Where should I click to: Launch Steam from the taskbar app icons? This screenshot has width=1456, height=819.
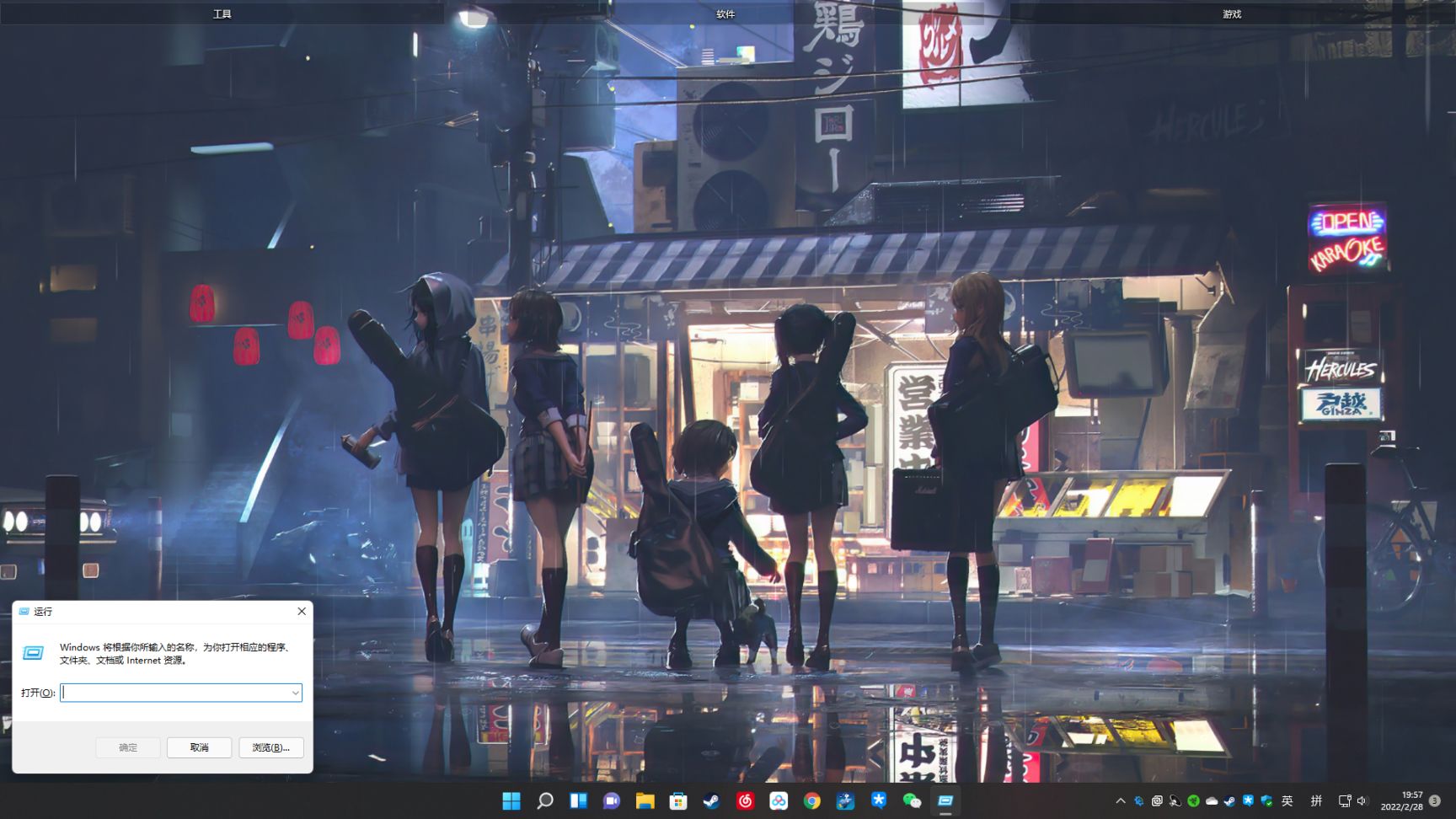(x=712, y=800)
